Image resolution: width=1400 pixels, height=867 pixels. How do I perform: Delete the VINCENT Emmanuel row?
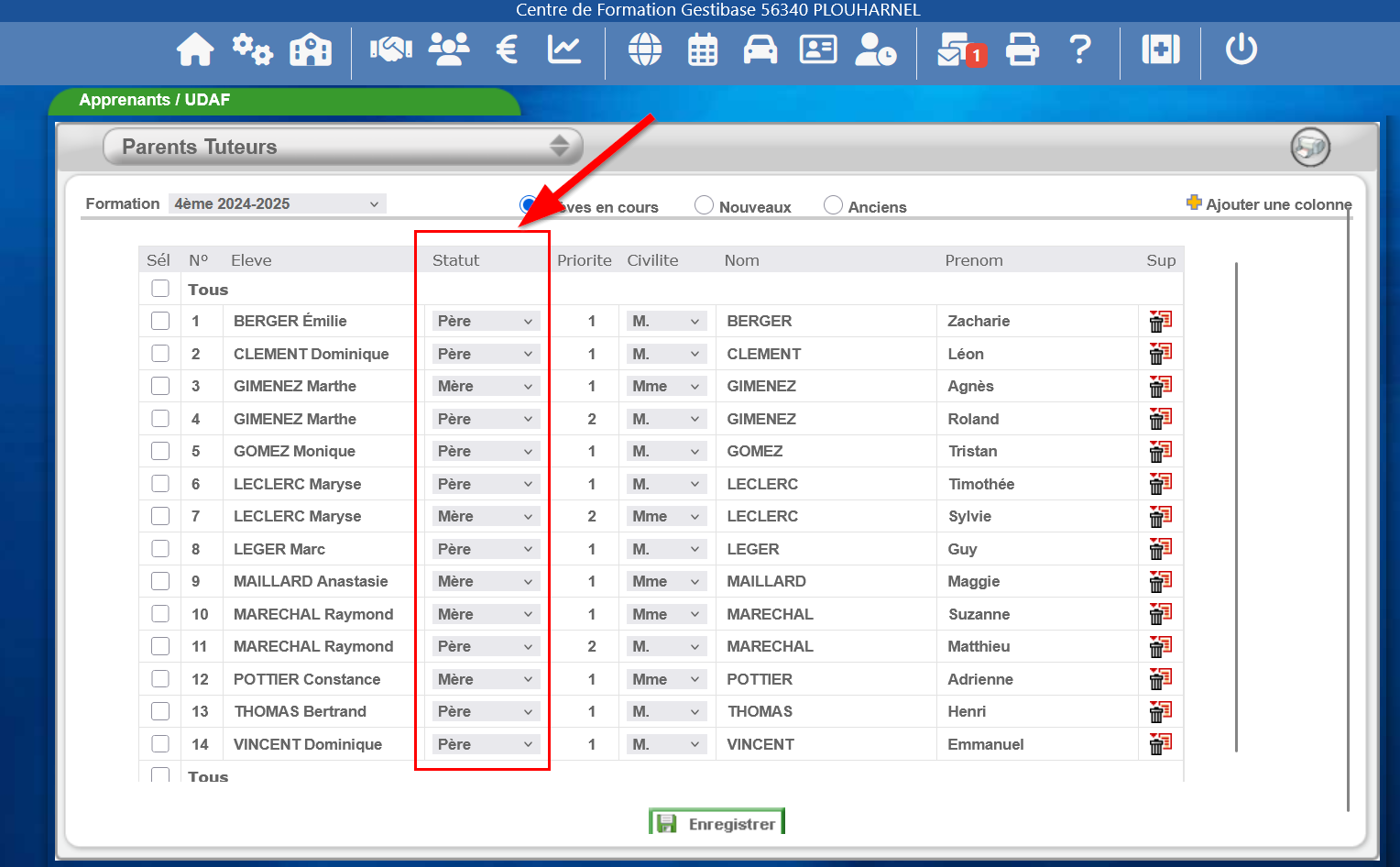(1161, 744)
